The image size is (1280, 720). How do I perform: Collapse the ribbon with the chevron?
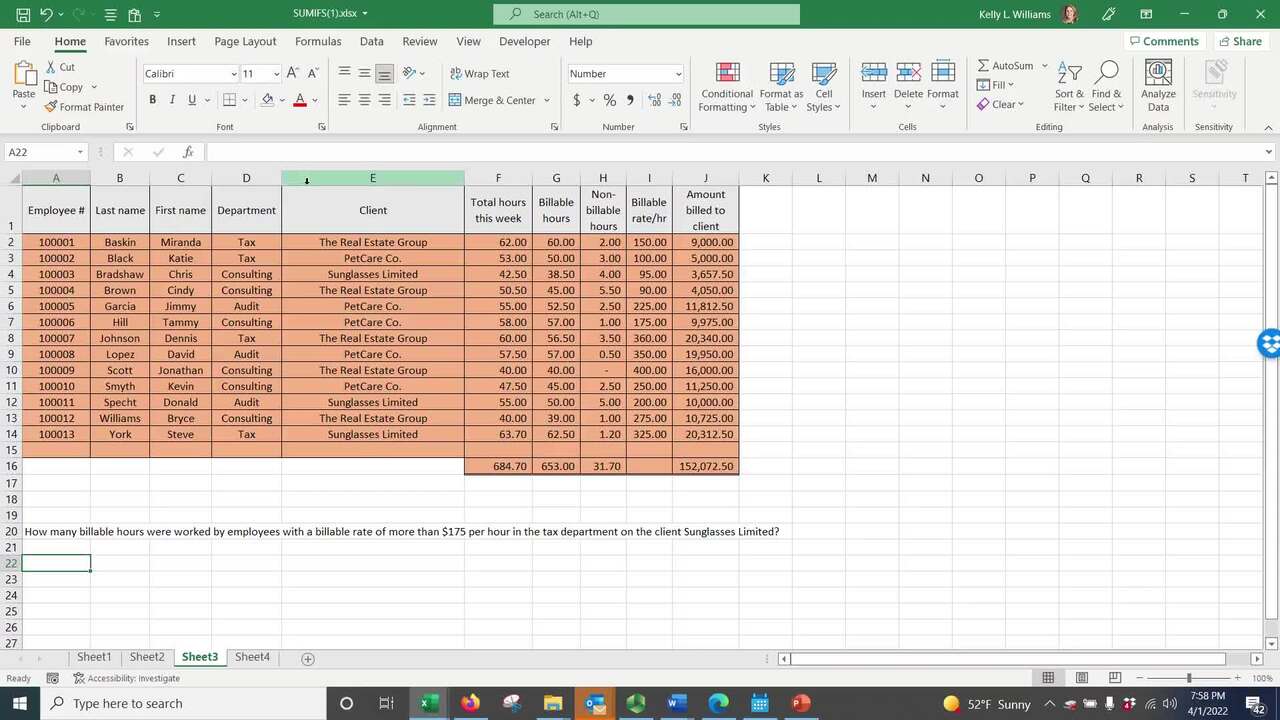coord(1268,127)
